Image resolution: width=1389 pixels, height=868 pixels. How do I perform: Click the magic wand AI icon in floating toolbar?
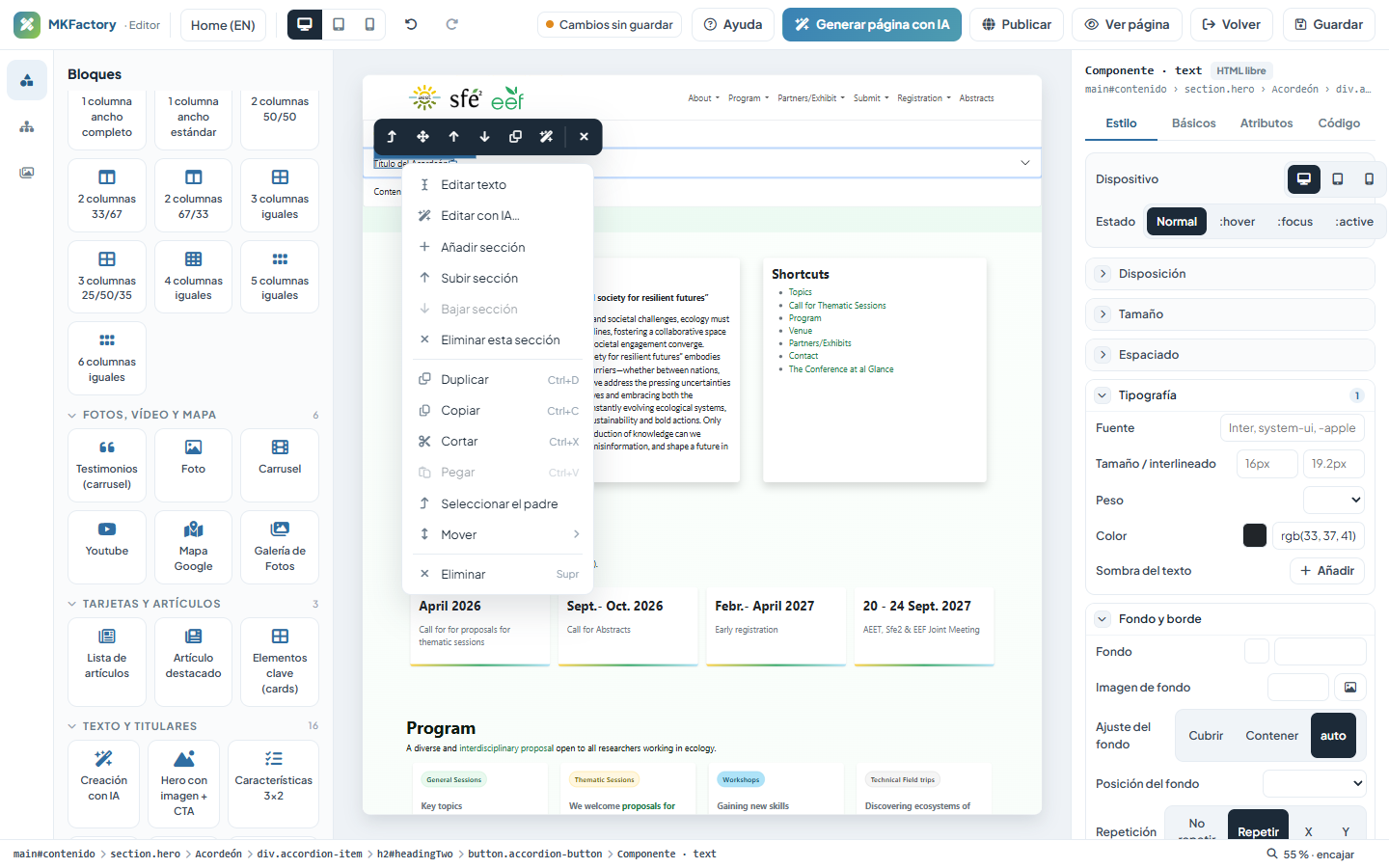(546, 137)
